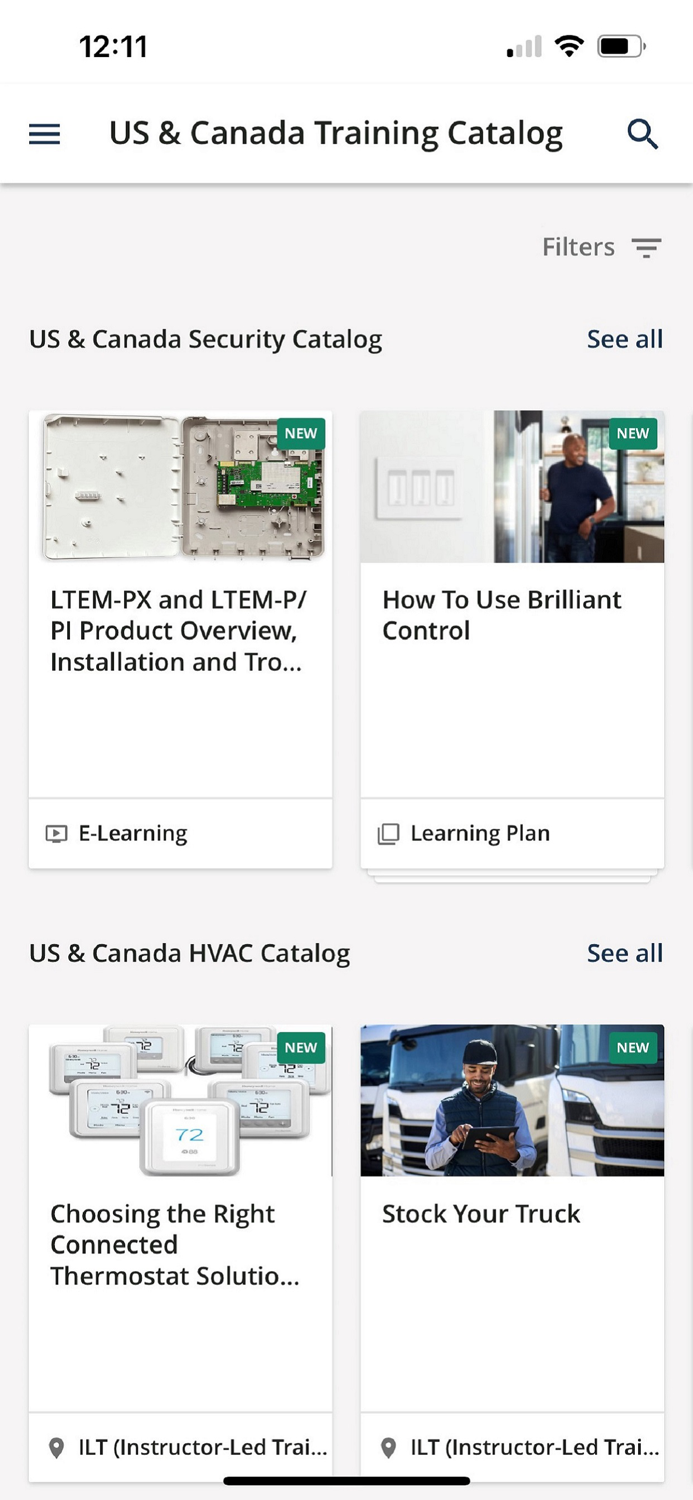693x1500 pixels.
Task: Open How To Use Brilliant Control title
Action: click(502, 615)
